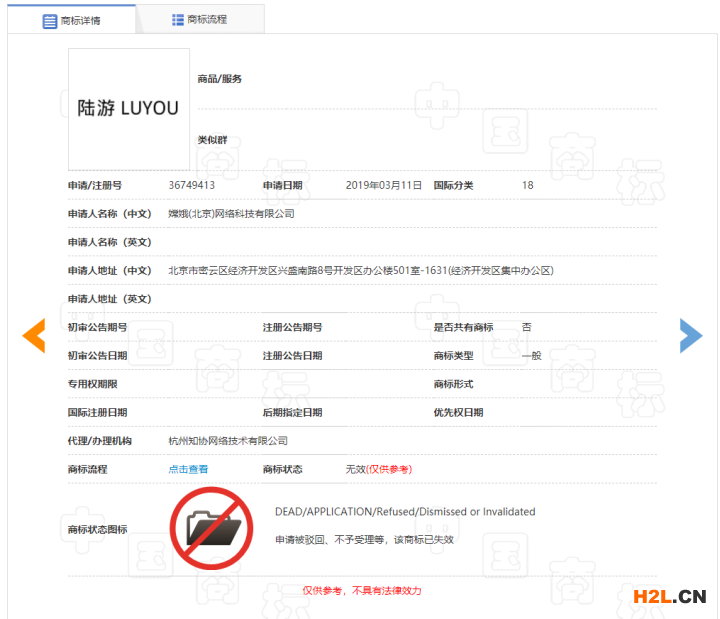The width and height of the screenshot is (720, 619).
Task: Click the 一般 trademark type value
Action: [531, 356]
